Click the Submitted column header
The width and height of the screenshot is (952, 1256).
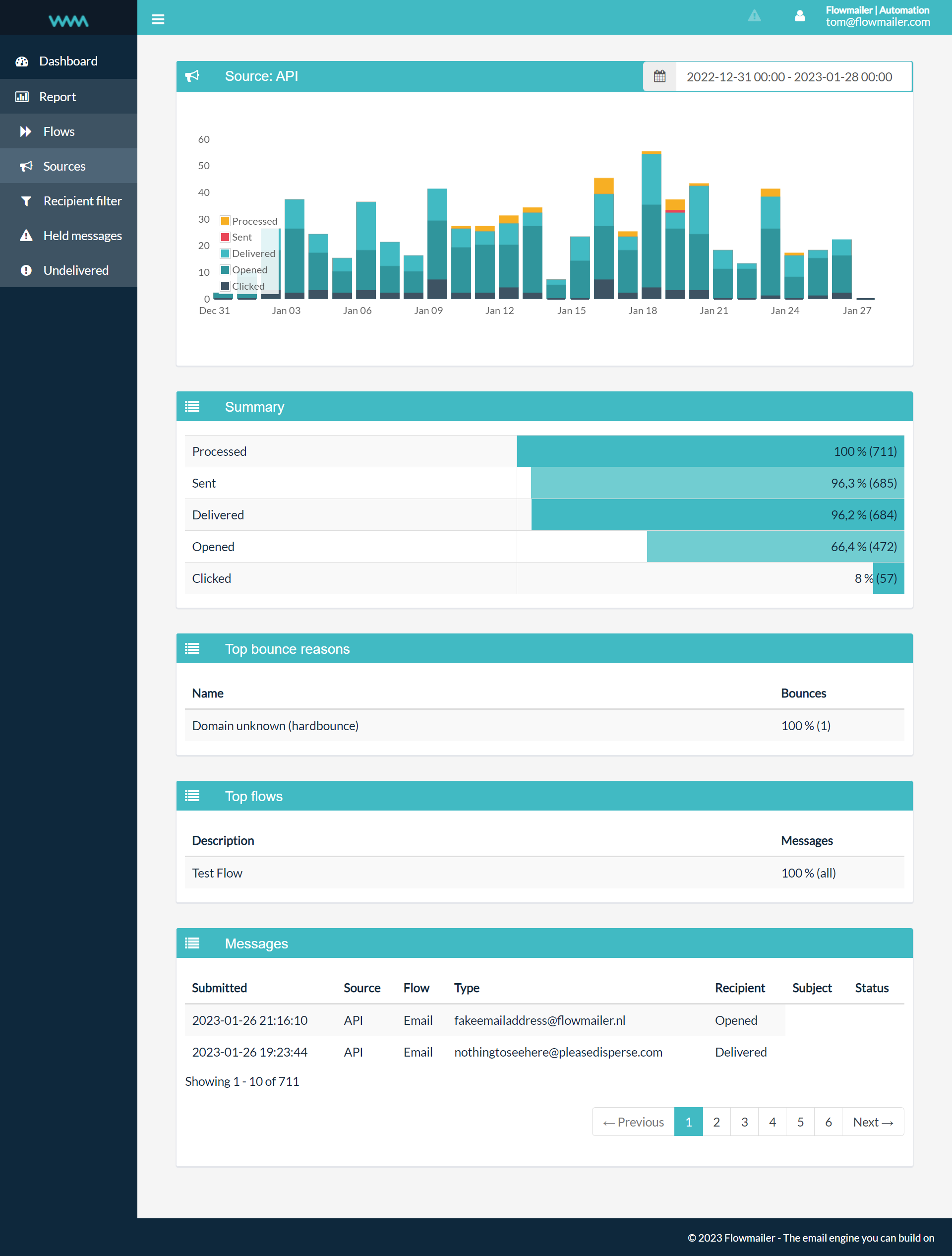[219, 988]
